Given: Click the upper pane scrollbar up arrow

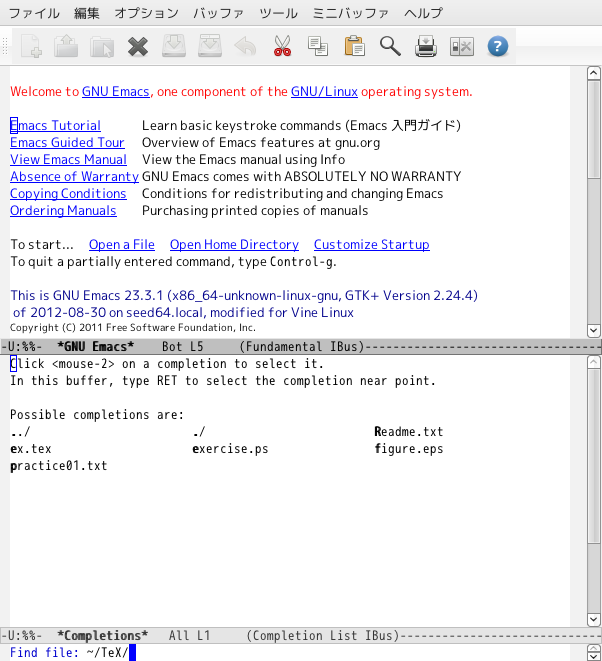Looking at the screenshot, I should pos(594,73).
